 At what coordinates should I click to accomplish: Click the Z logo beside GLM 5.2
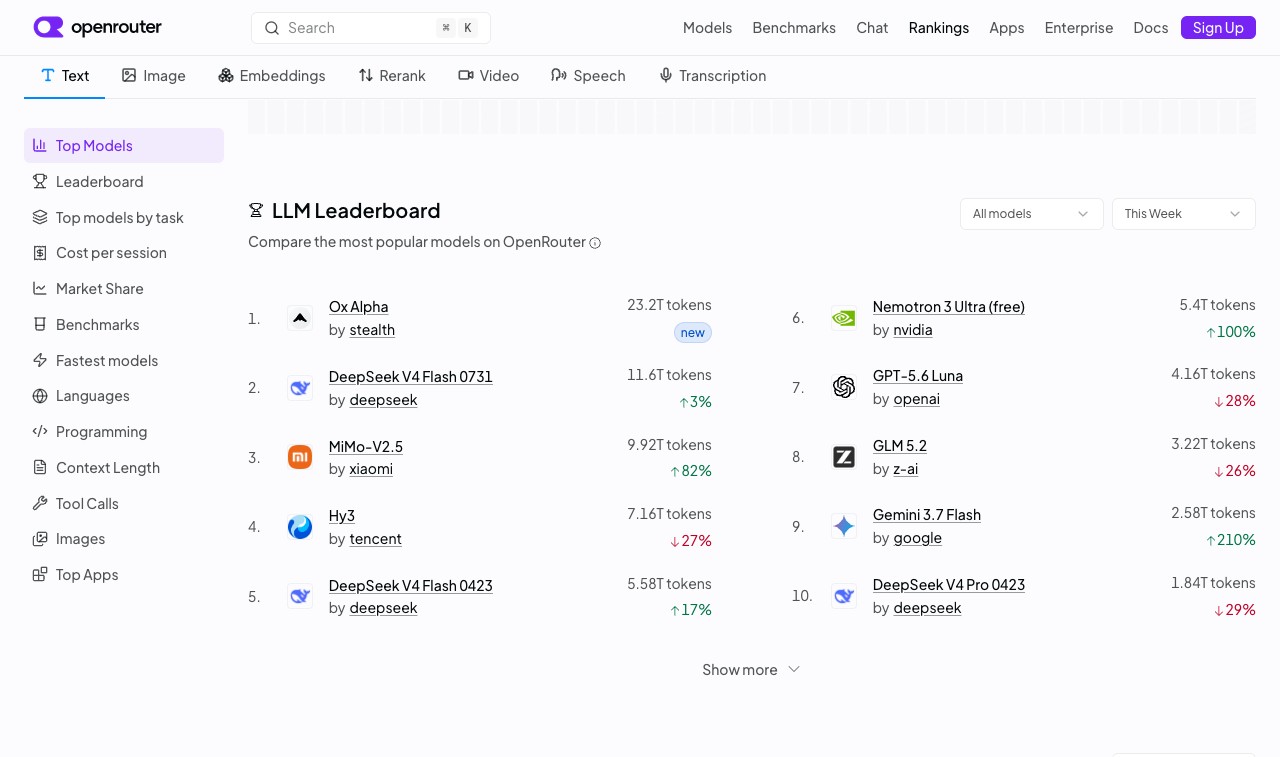point(844,457)
